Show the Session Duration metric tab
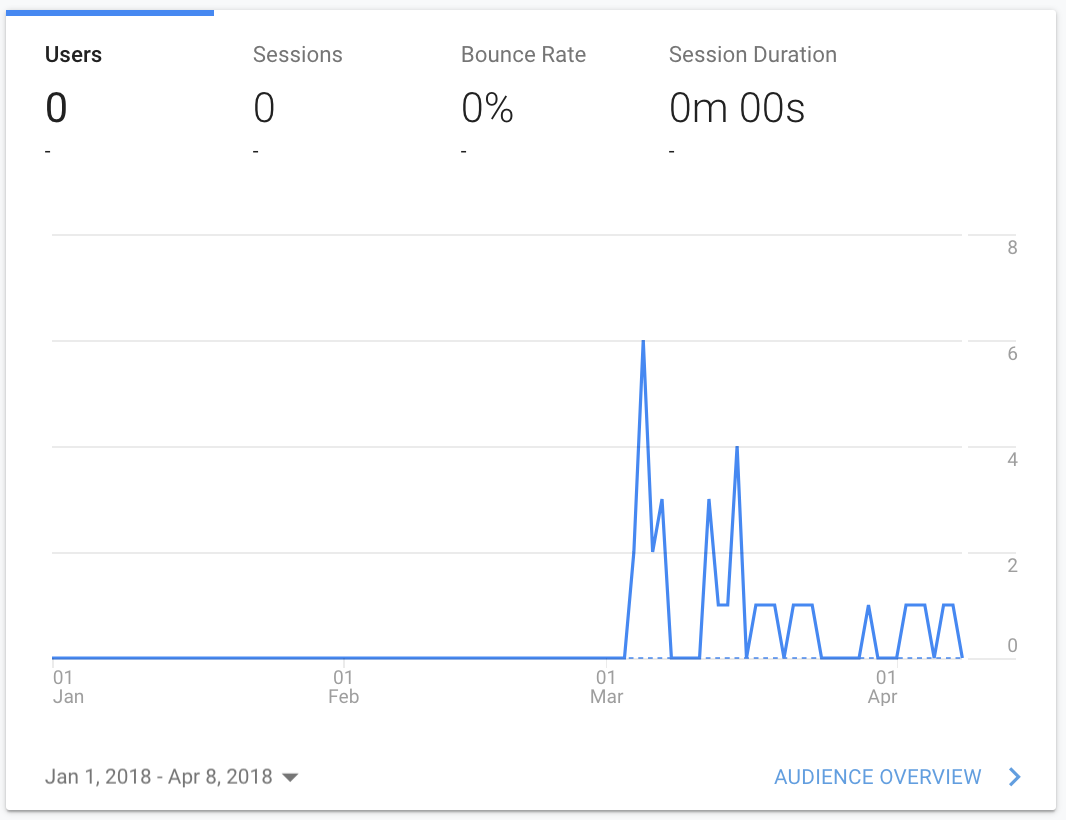The width and height of the screenshot is (1066, 820). coord(753,95)
